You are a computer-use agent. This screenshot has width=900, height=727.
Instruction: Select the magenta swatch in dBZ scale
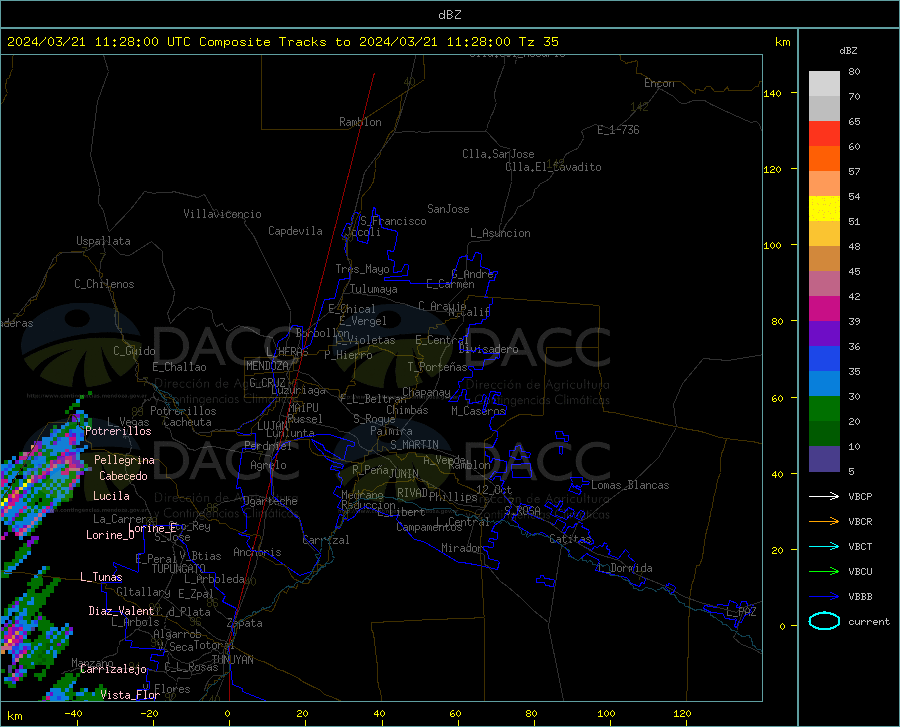[x=824, y=309]
